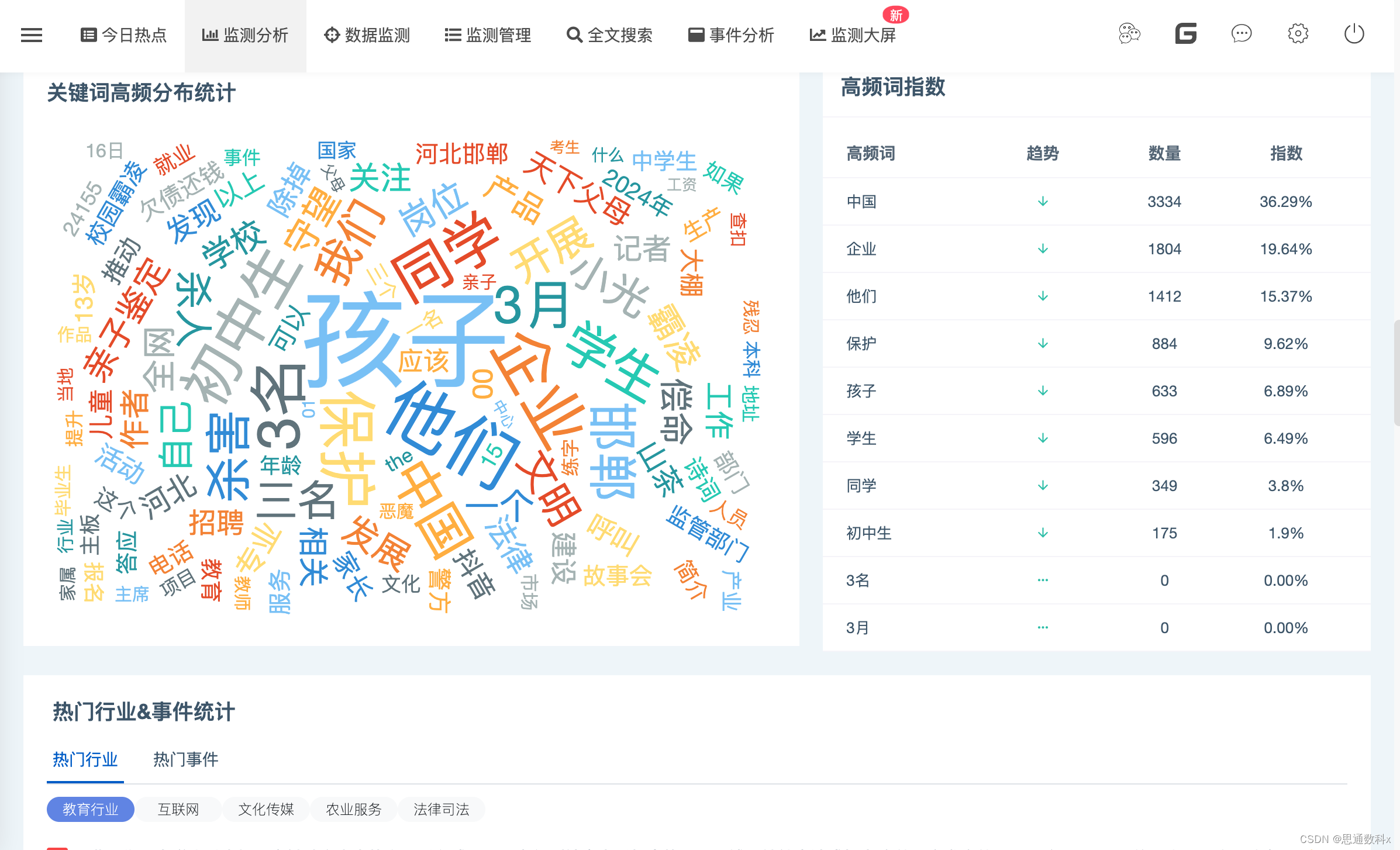
Task: Click the power logout icon
Action: coord(1354,34)
